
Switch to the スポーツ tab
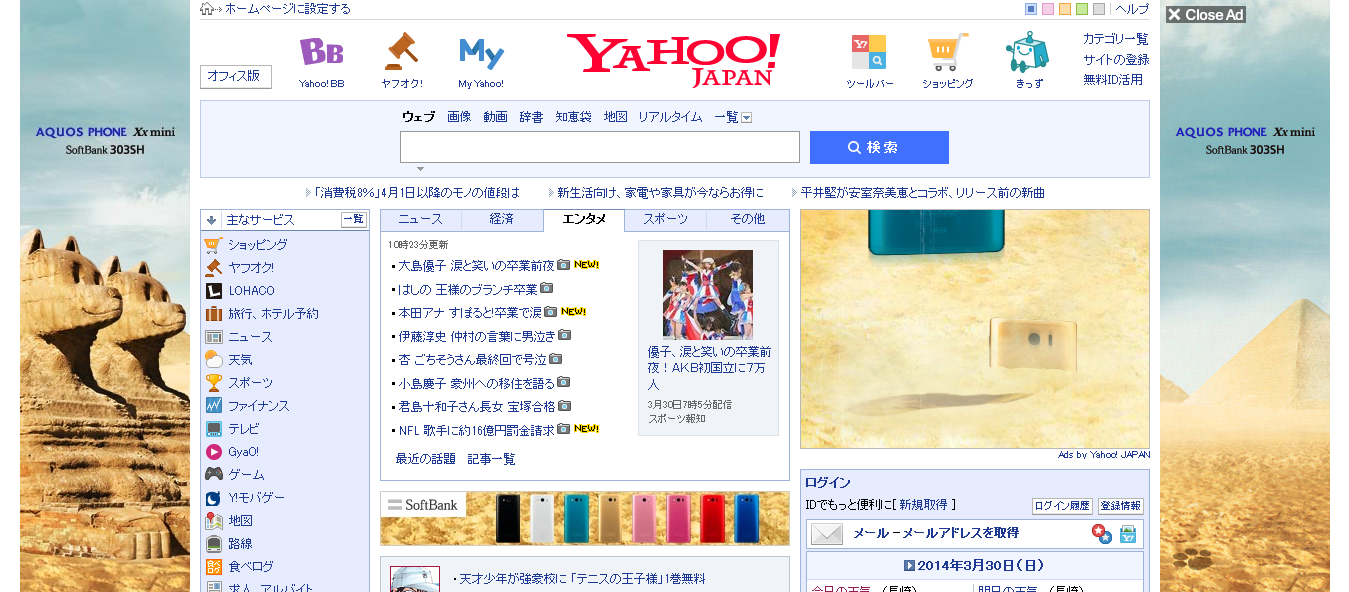(666, 219)
